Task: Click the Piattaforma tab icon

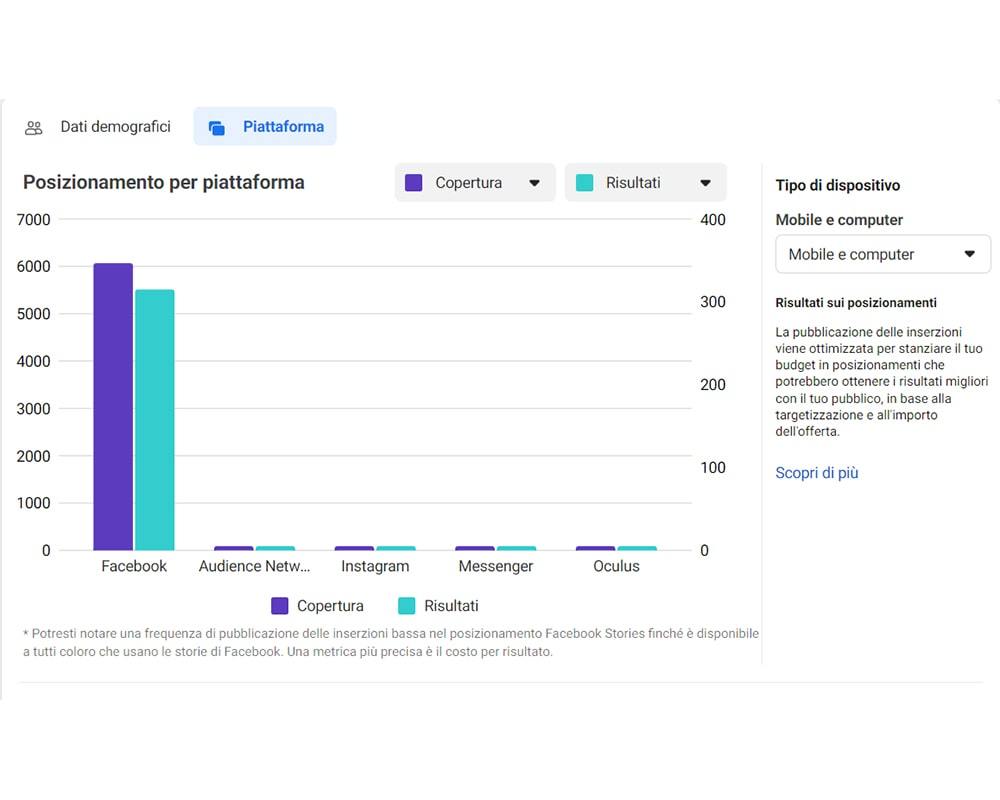Action: pos(217,128)
